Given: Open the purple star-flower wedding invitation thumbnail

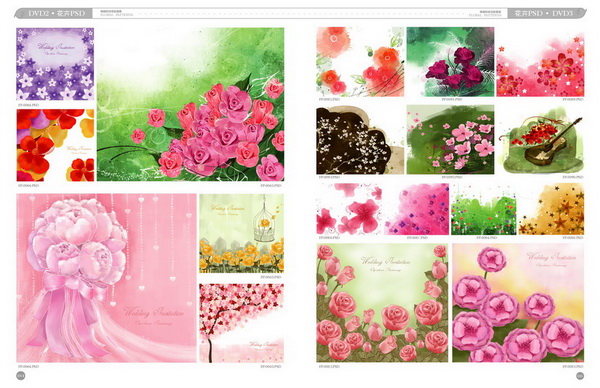Looking at the screenshot, I should click(x=55, y=64).
